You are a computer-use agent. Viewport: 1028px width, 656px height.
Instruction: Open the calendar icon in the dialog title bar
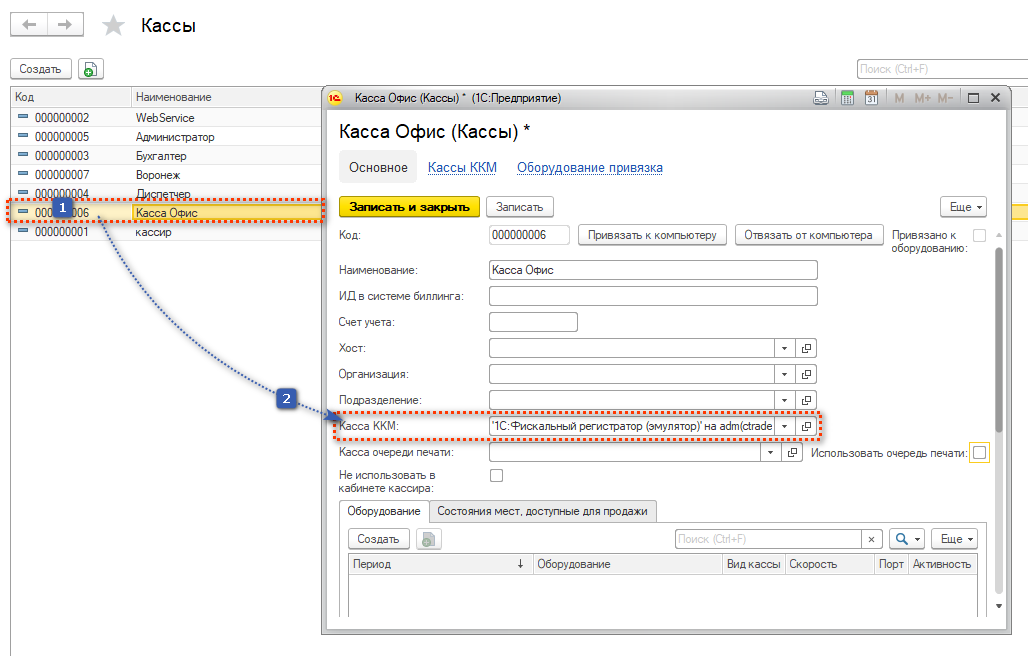pos(871,98)
